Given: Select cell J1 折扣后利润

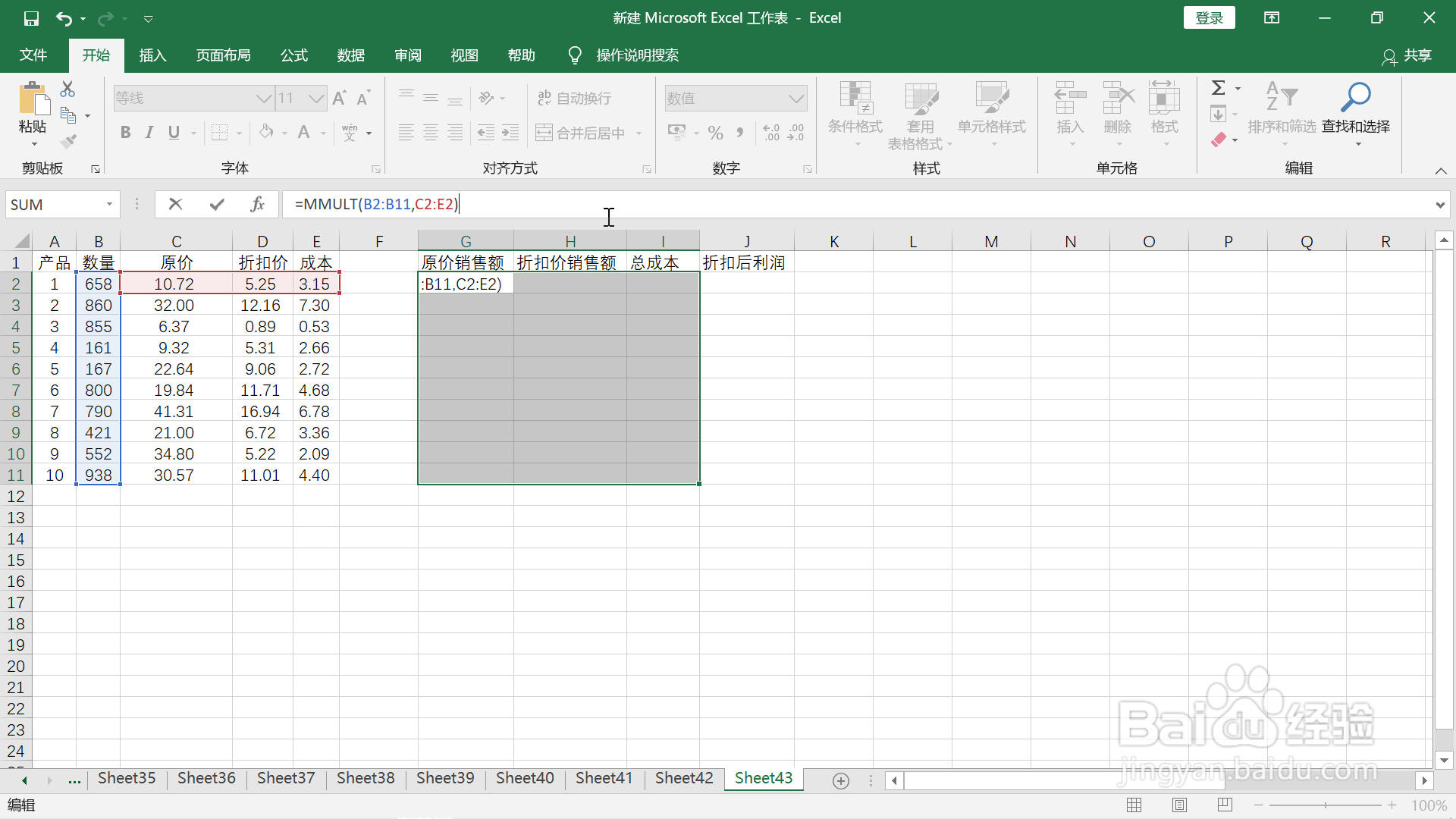Looking at the screenshot, I should coord(745,263).
